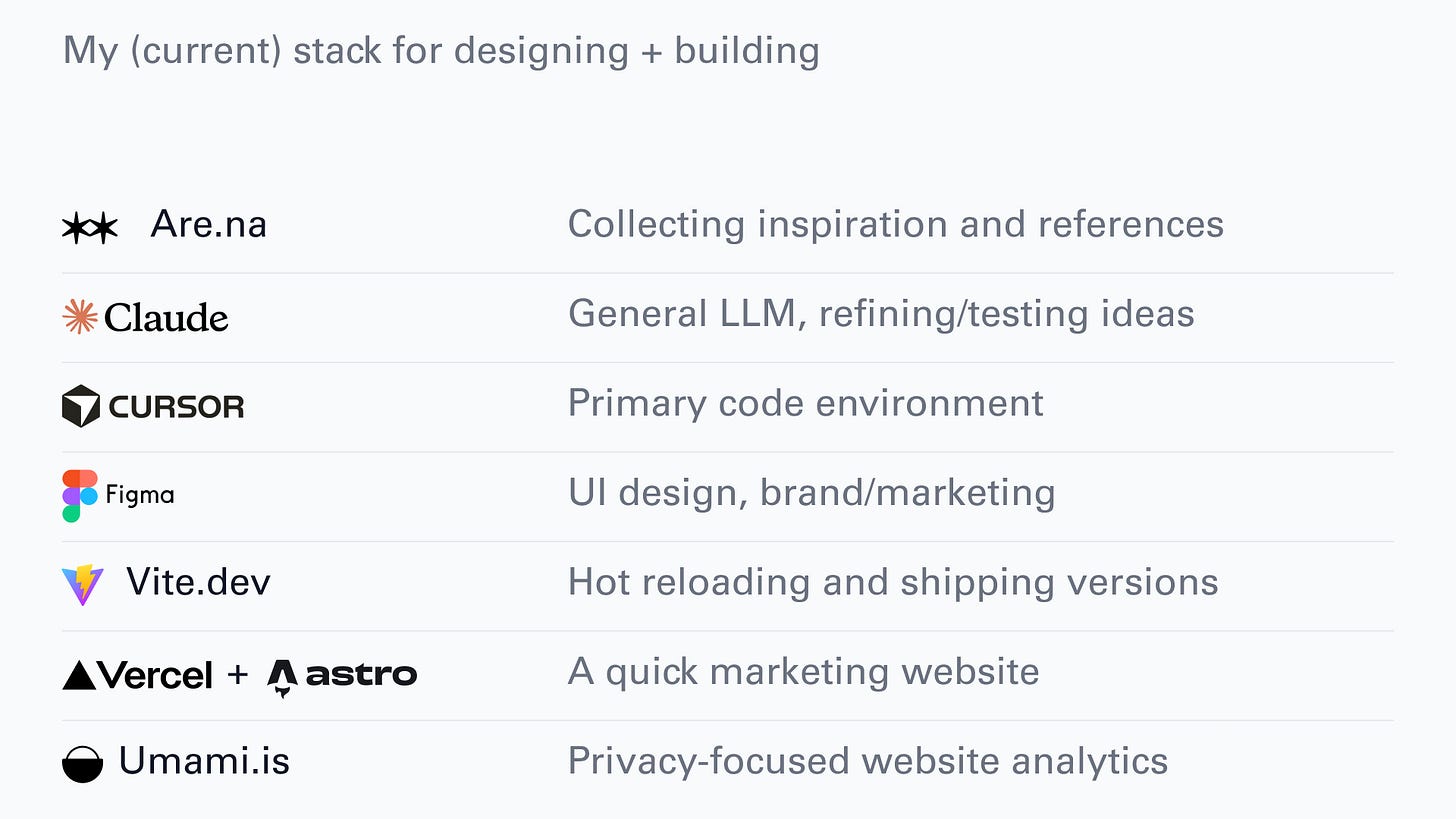Viewport: 1456px width, 819px height.
Task: Select the Figma label text
Action: tap(140, 495)
